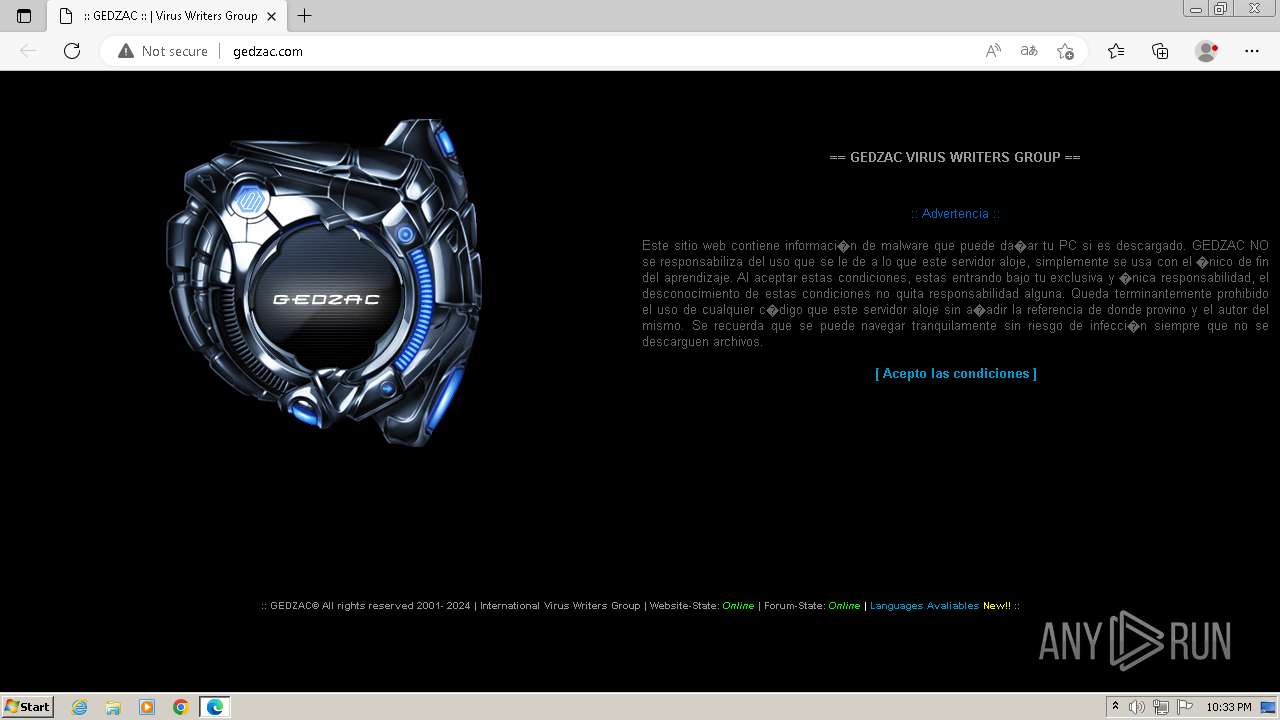
Task: Open the Windows Start menu
Action: click(28, 707)
